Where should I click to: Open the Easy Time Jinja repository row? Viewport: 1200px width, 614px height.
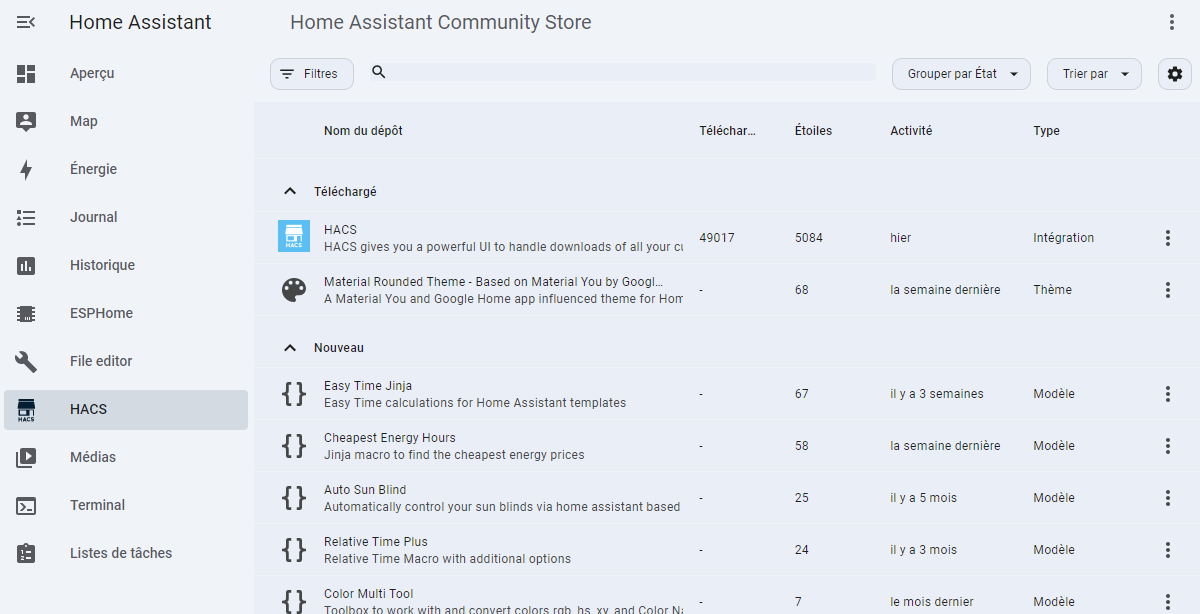tap(727, 394)
